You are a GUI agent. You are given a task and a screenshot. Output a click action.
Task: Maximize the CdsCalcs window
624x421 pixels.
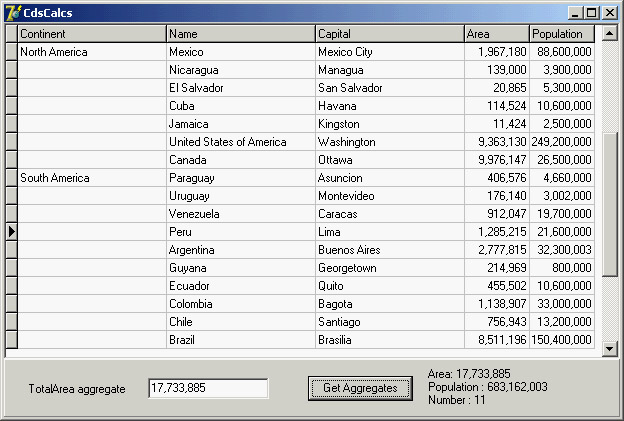(x=592, y=13)
